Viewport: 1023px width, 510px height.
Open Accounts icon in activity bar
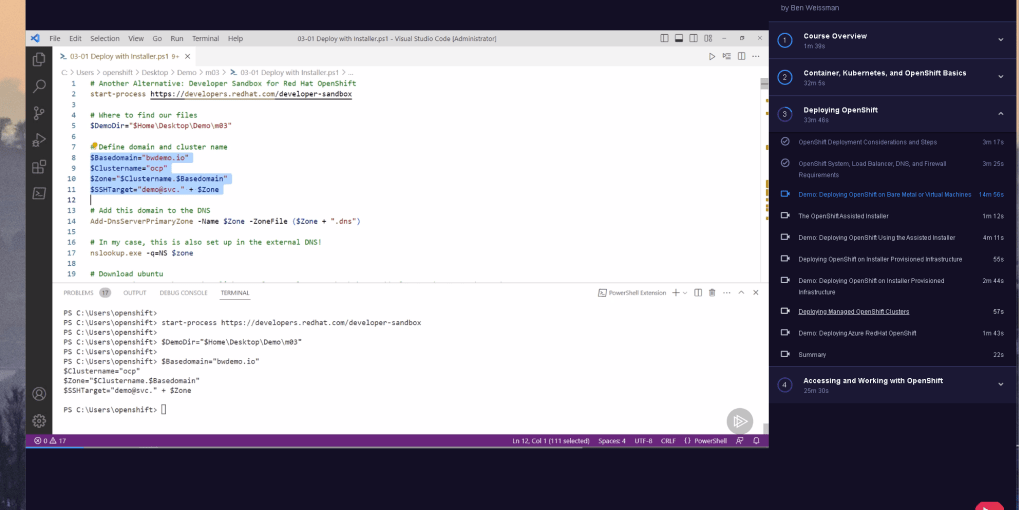pos(39,394)
